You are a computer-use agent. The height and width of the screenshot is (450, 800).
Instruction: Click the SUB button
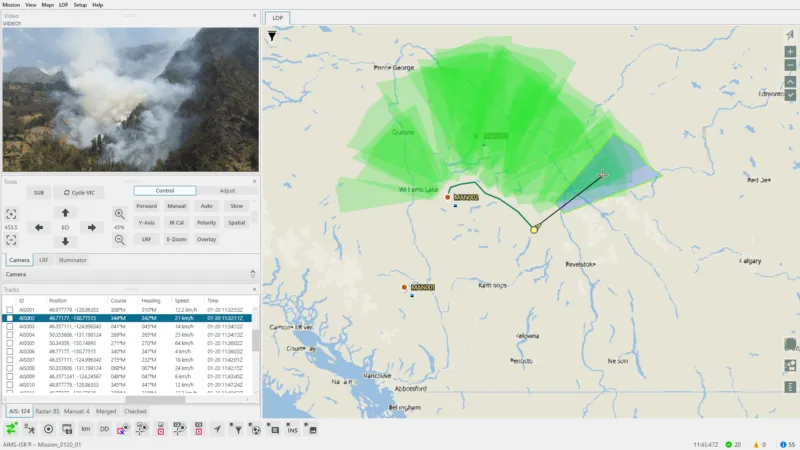(x=39, y=193)
